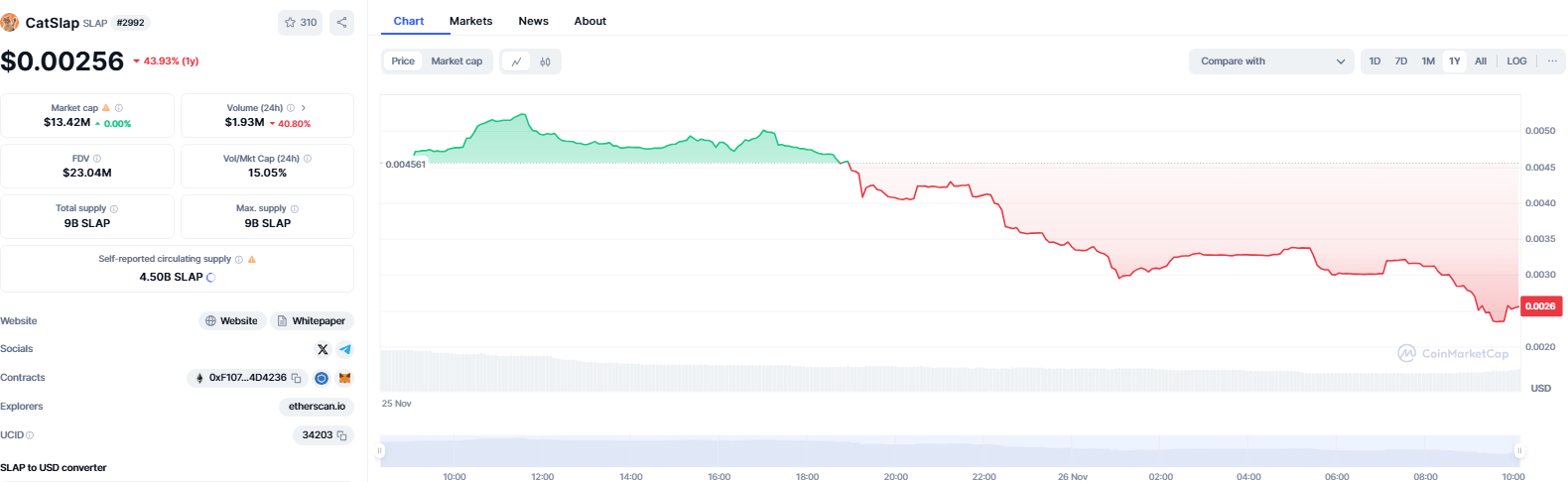Image resolution: width=1568 pixels, height=482 pixels.
Task: Expand Volume (24h) details chevron
Action: pos(303,108)
